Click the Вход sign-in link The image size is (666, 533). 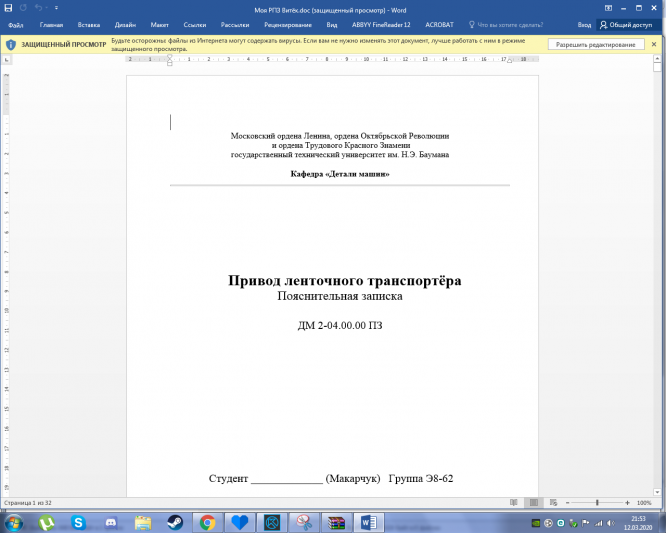(x=583, y=24)
